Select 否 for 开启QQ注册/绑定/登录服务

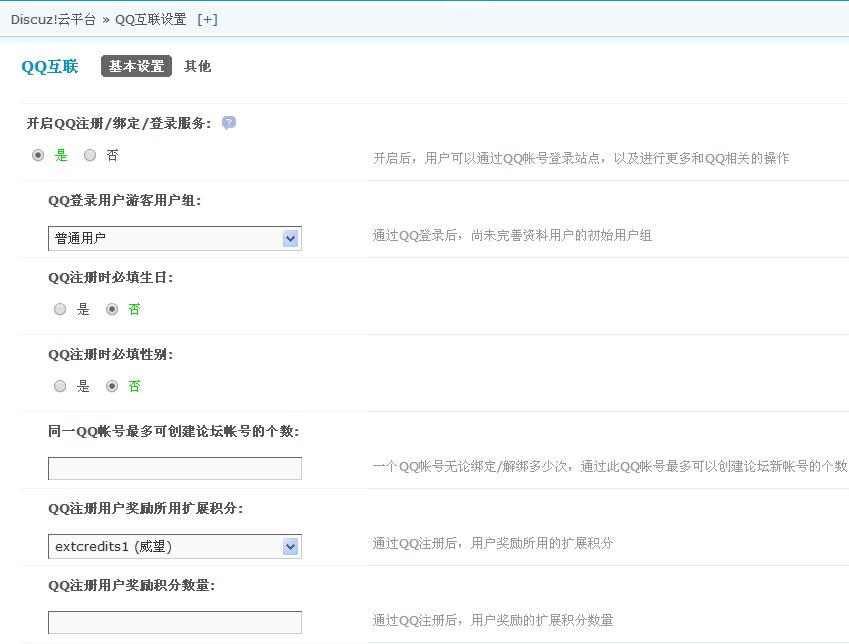coord(90,155)
